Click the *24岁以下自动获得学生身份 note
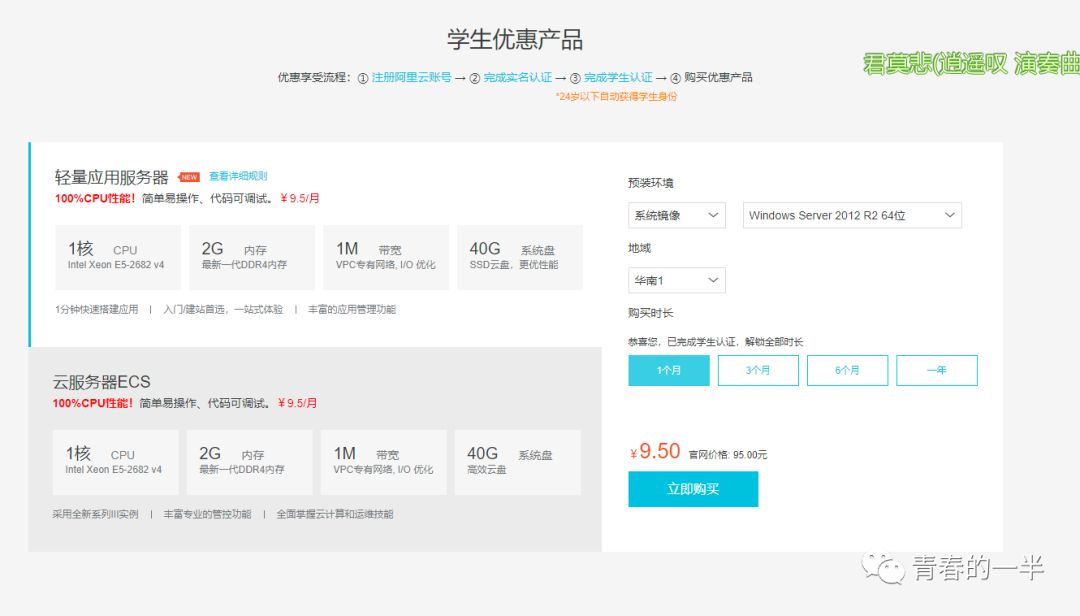 coord(616,96)
